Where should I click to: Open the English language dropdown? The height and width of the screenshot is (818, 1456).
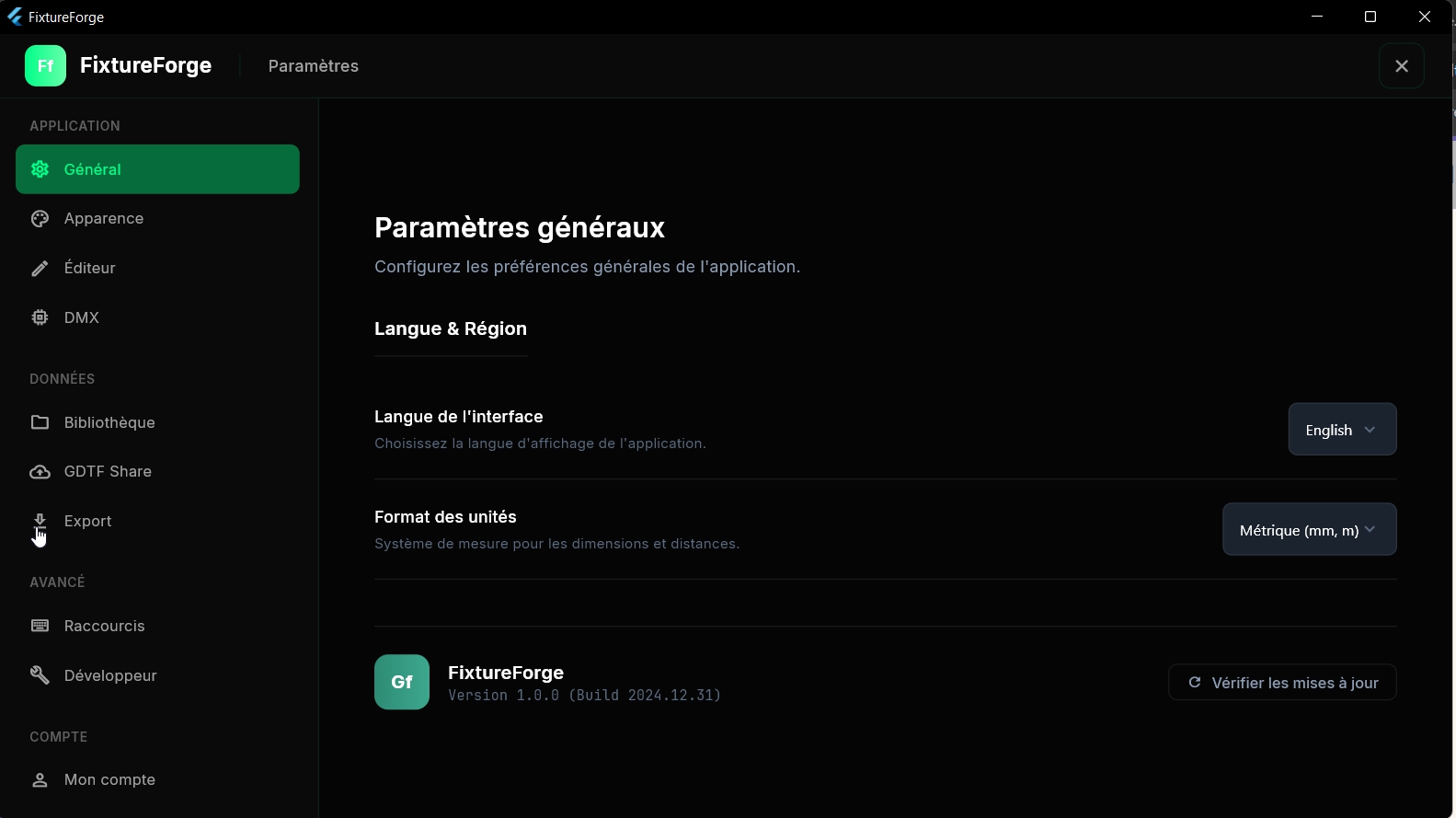pos(1342,430)
